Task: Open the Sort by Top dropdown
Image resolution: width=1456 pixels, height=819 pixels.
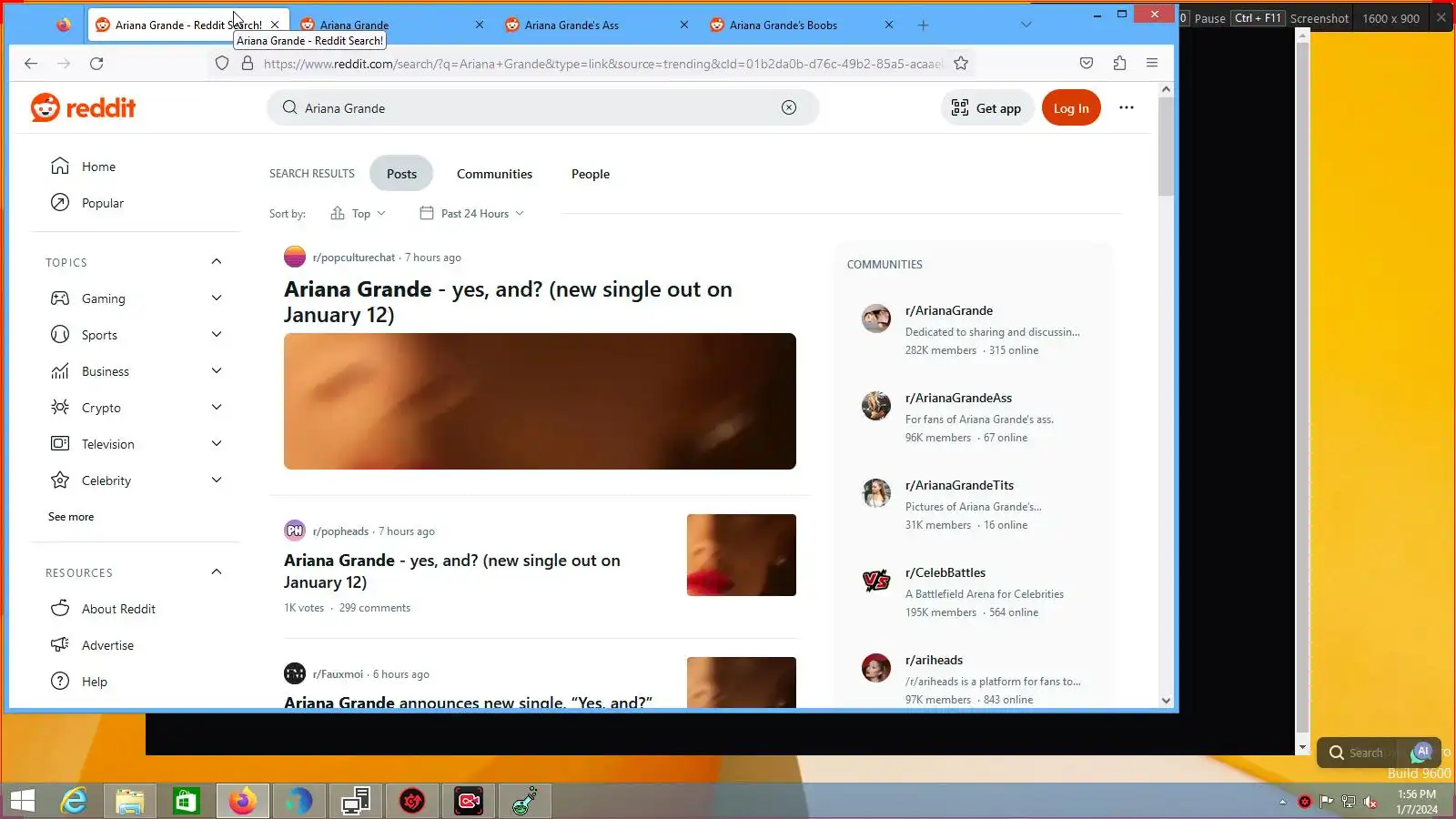Action: pyautogui.click(x=358, y=214)
